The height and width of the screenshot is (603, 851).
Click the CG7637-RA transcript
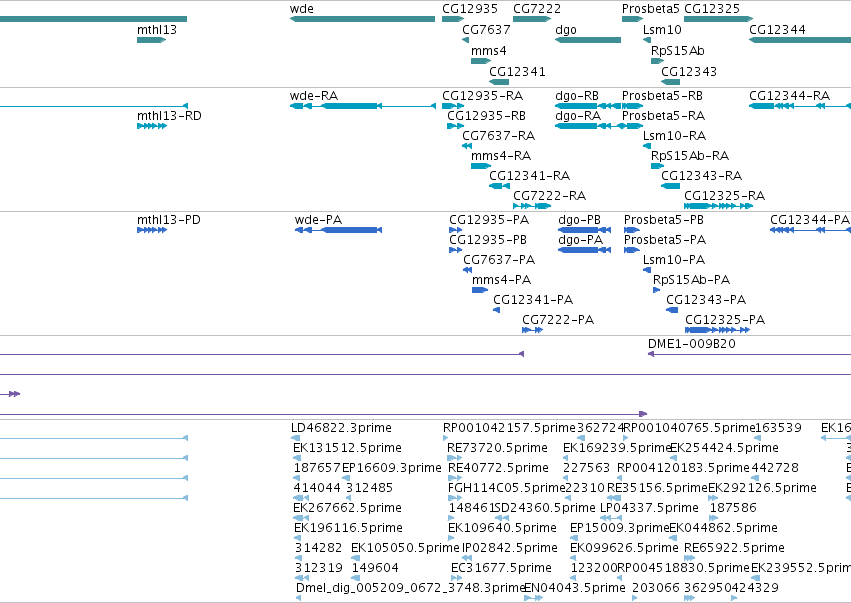(x=467, y=146)
